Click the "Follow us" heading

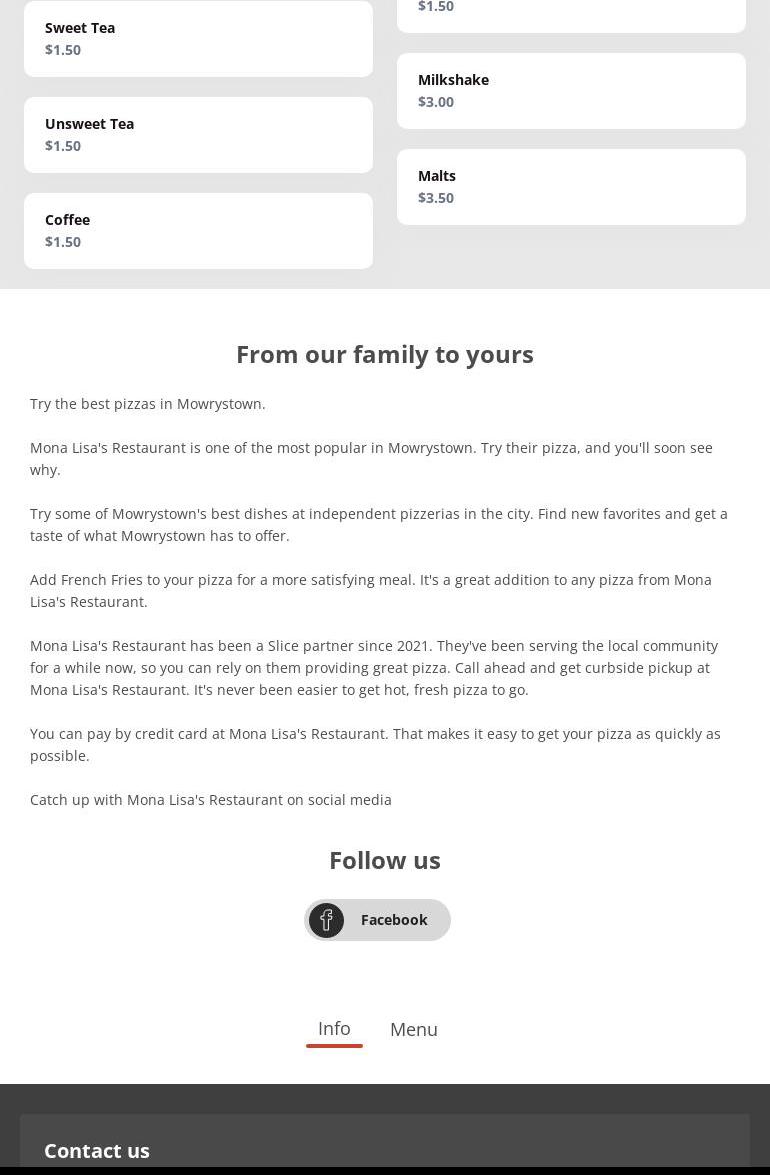[385, 860]
